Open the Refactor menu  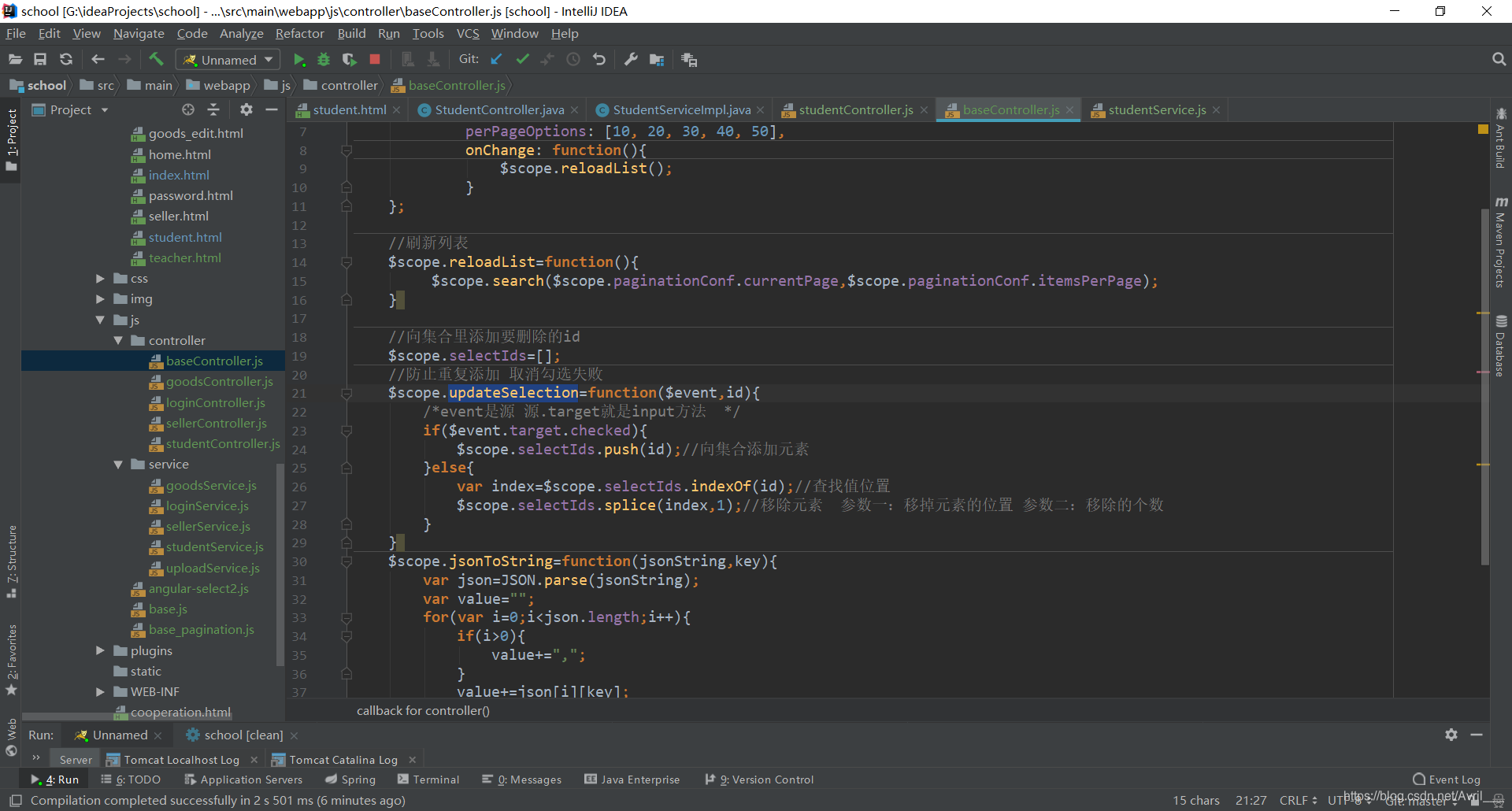coord(299,34)
